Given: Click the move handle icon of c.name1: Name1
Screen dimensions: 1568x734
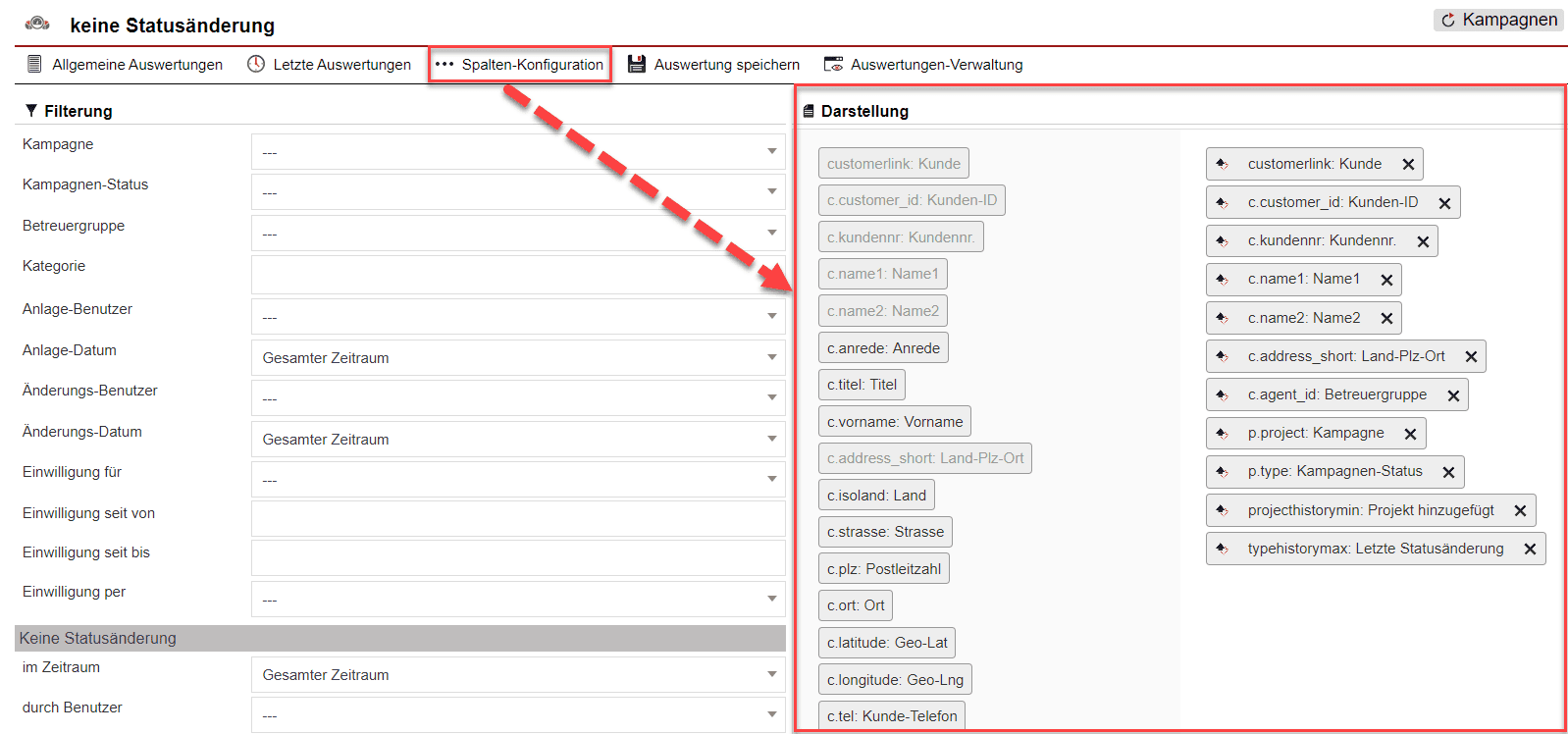Looking at the screenshot, I should [x=1223, y=280].
